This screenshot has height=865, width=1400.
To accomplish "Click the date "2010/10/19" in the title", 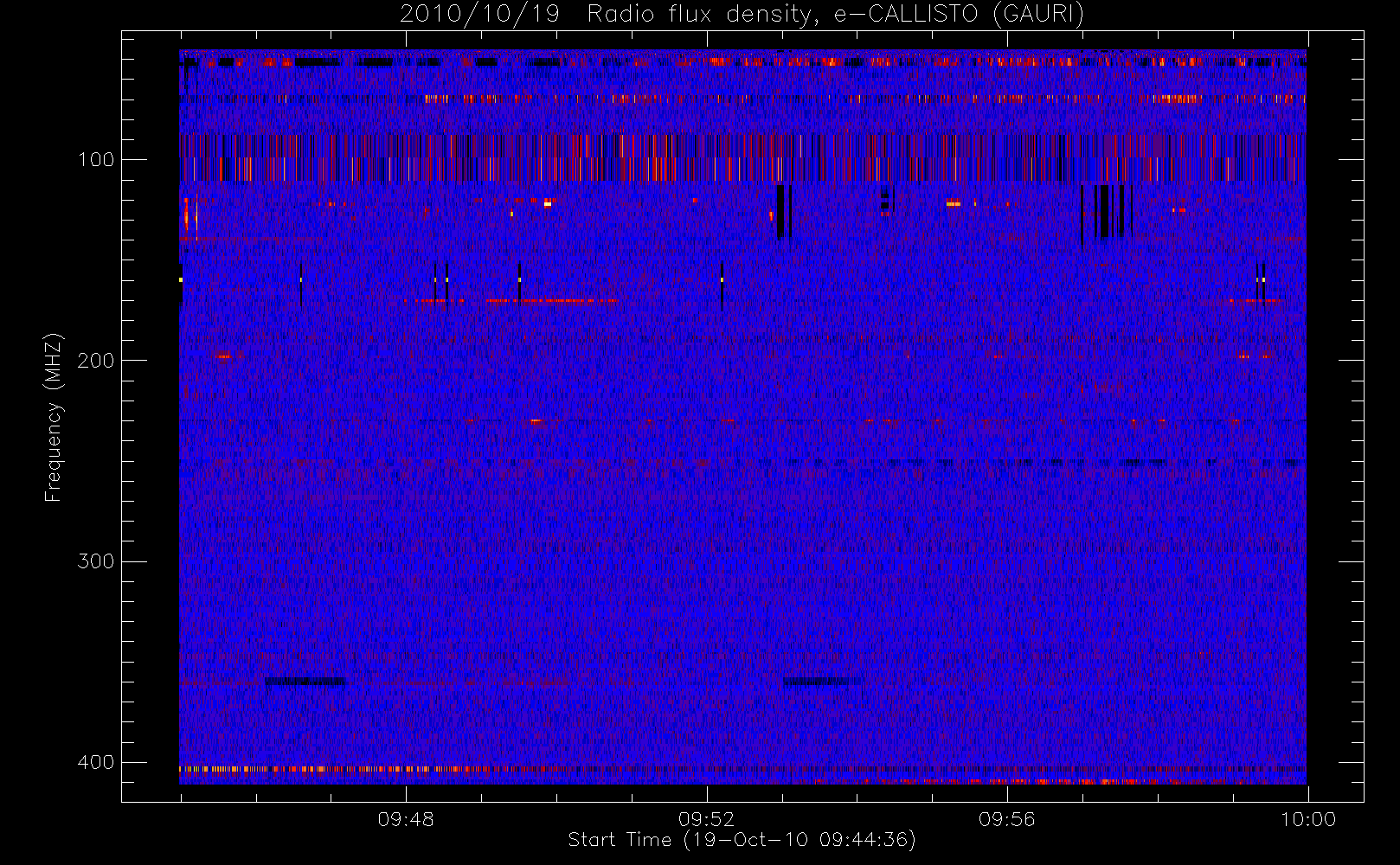I will click(479, 15).
